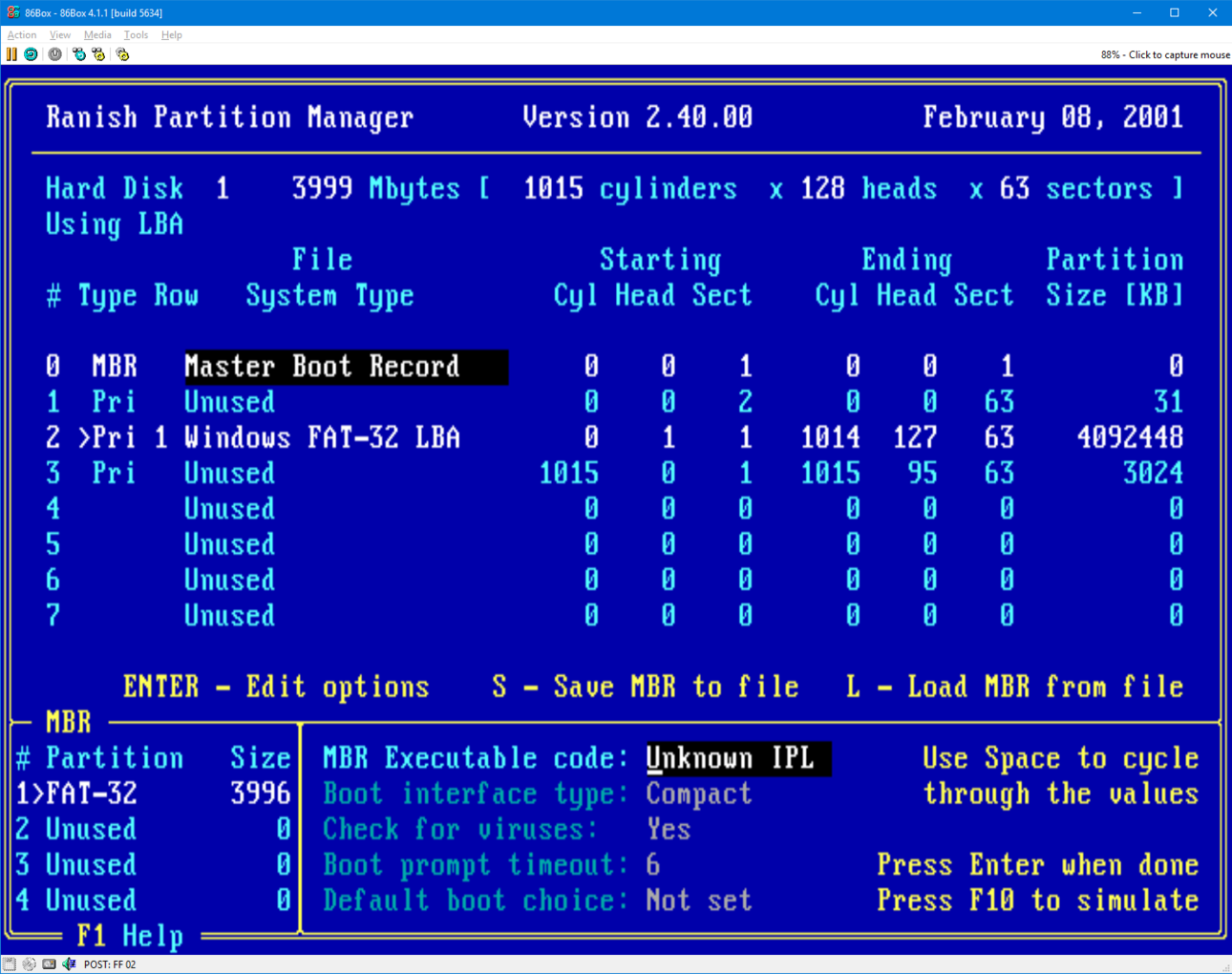1232x974 pixels.
Task: Click the grey ACPI power button icon
Action: coord(55,54)
